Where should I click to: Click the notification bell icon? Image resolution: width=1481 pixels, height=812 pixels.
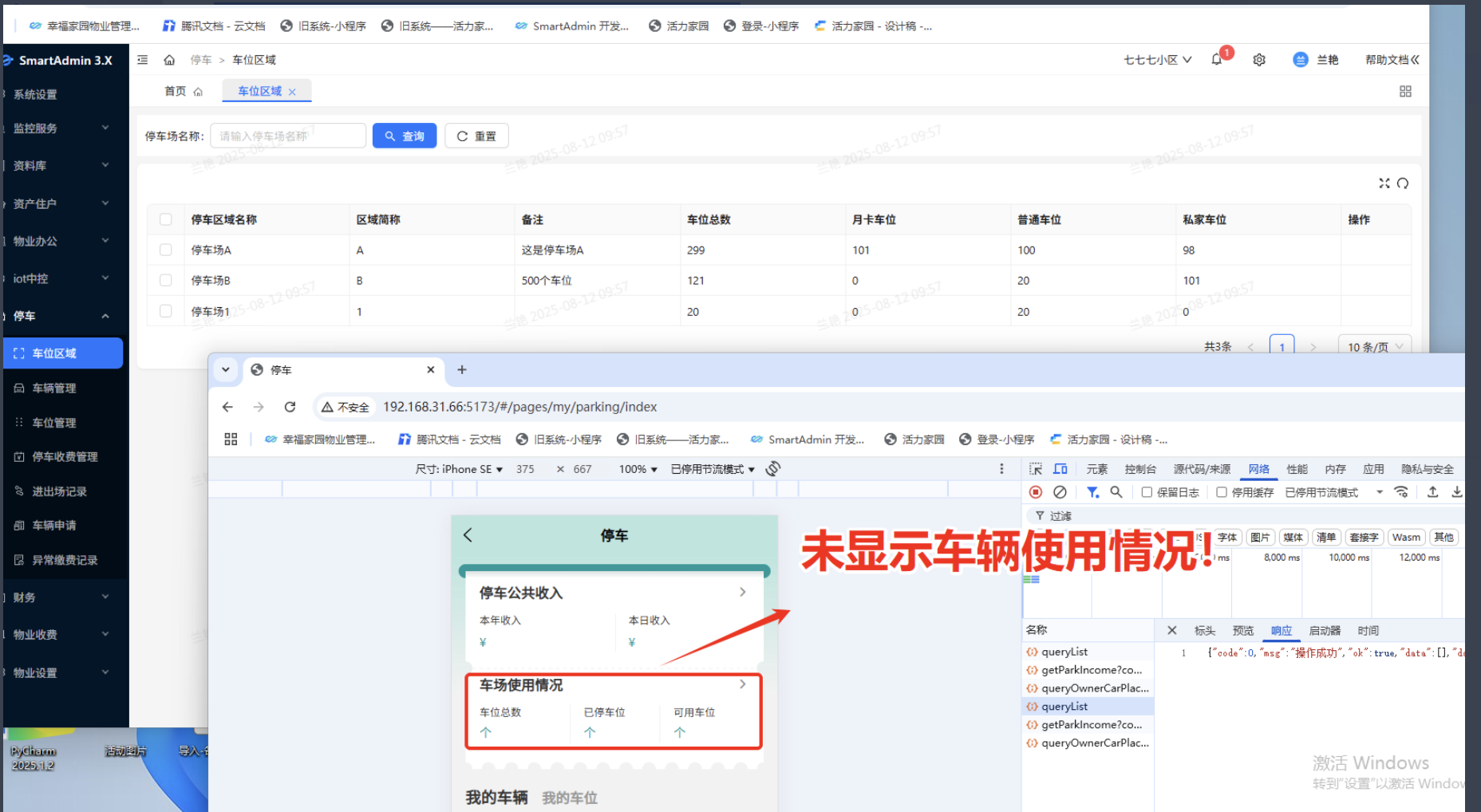[x=1217, y=60]
